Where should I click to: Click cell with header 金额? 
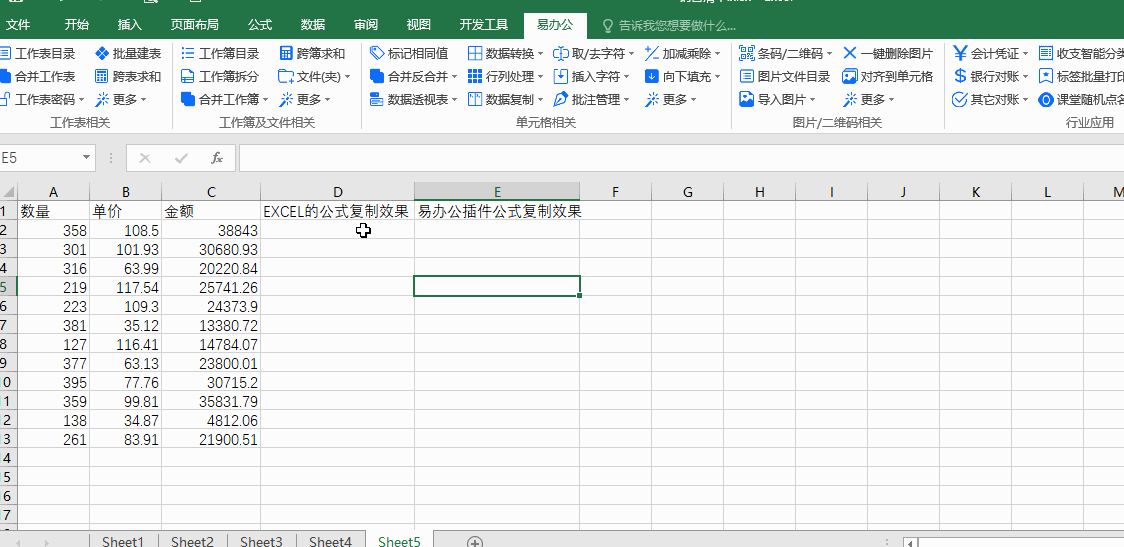click(211, 211)
